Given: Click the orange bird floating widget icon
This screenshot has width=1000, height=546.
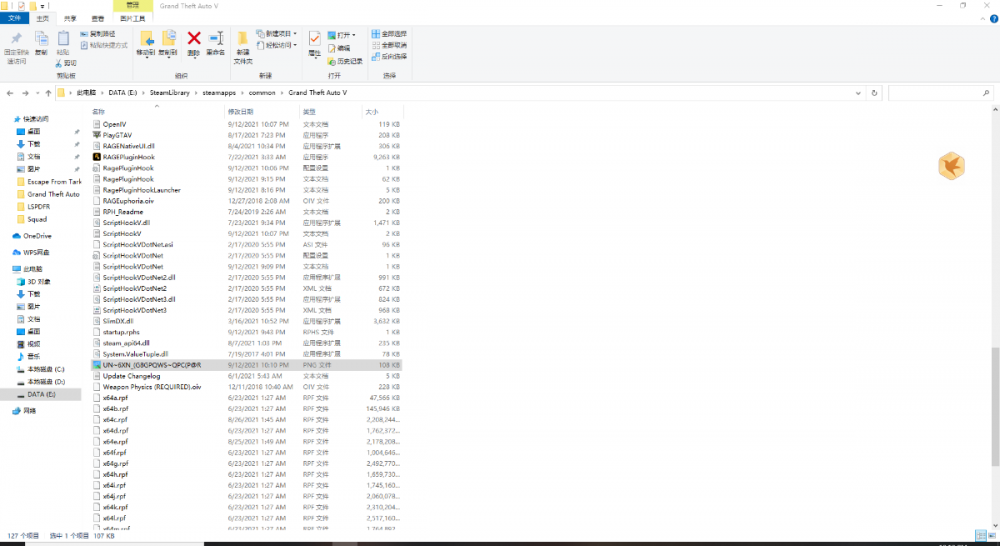Looking at the screenshot, I should (951, 166).
